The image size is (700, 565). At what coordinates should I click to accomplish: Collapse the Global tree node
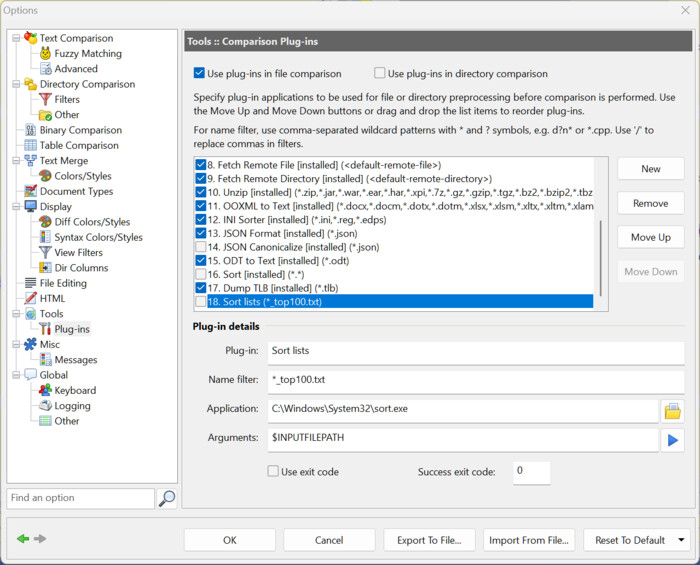(16, 375)
